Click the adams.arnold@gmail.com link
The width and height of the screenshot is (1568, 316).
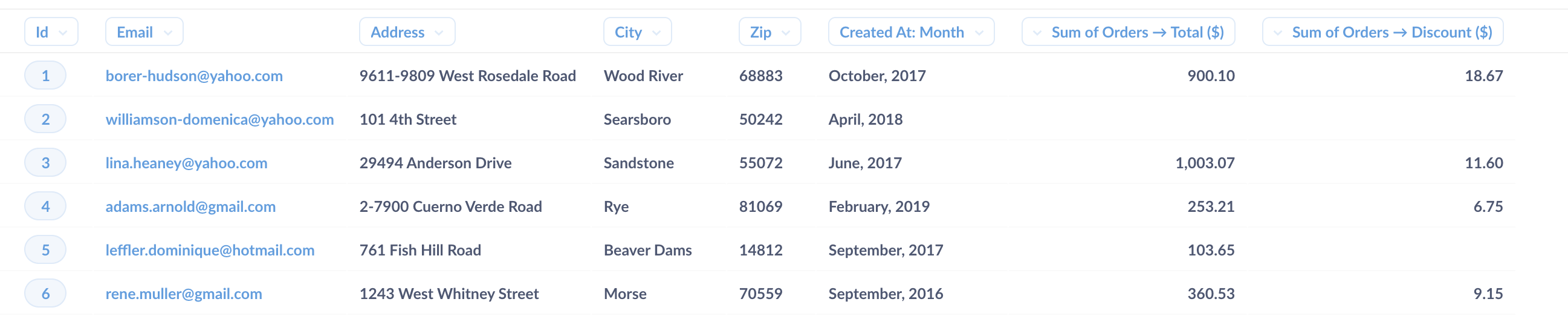(190, 206)
